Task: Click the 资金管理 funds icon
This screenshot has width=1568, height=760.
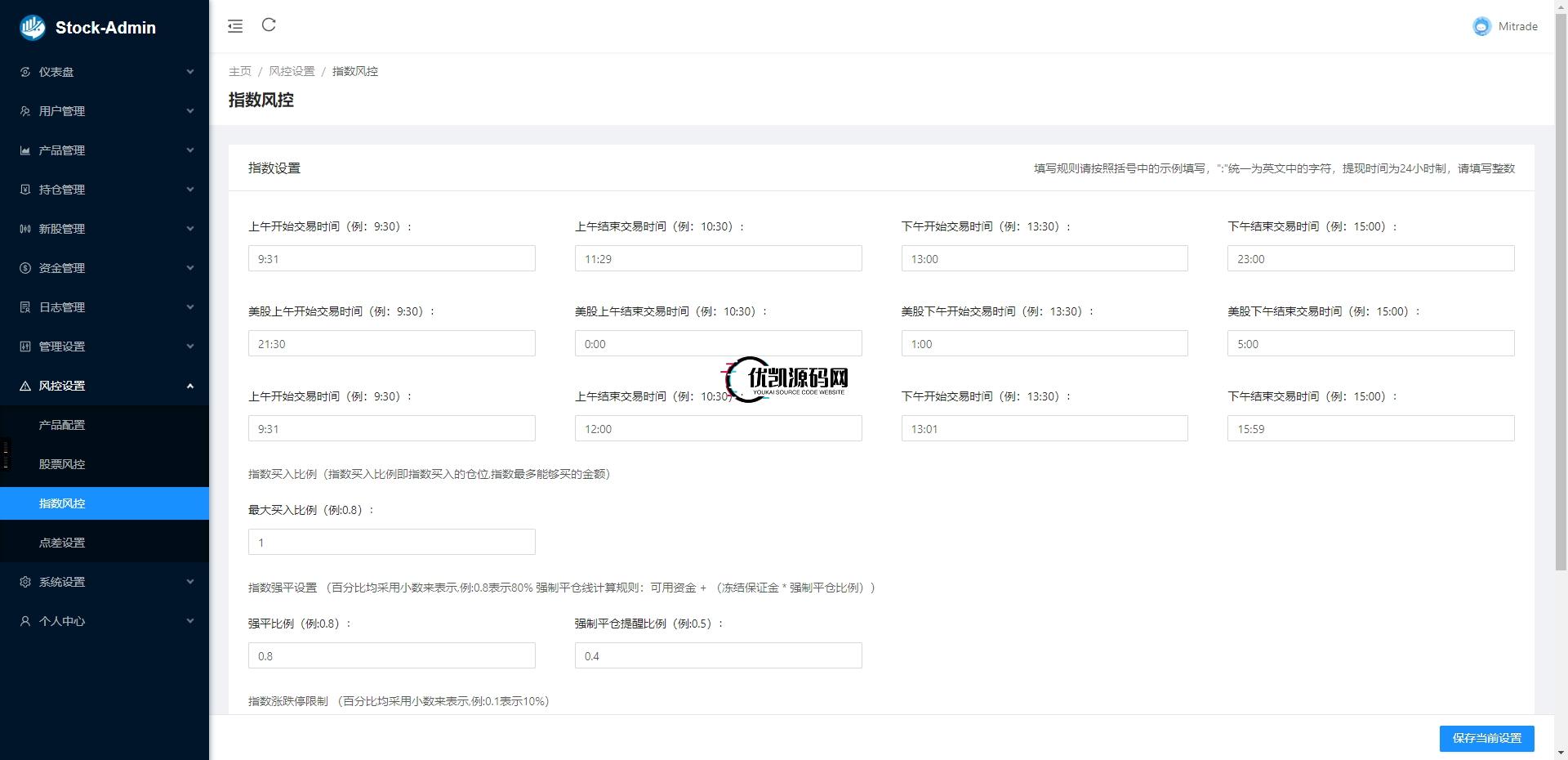Action: [24, 268]
